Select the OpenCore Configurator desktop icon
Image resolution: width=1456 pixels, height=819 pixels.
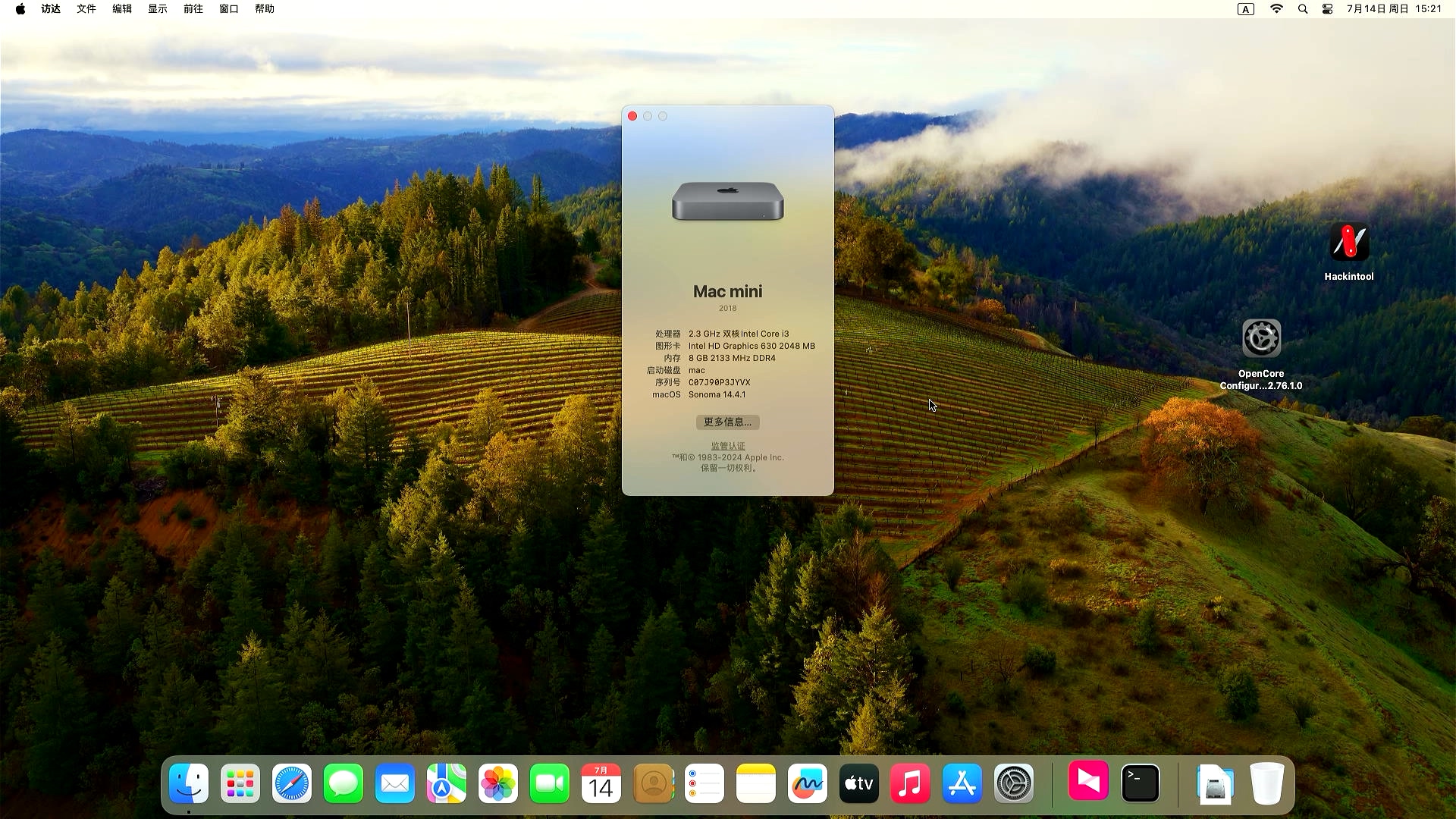pyautogui.click(x=1262, y=338)
